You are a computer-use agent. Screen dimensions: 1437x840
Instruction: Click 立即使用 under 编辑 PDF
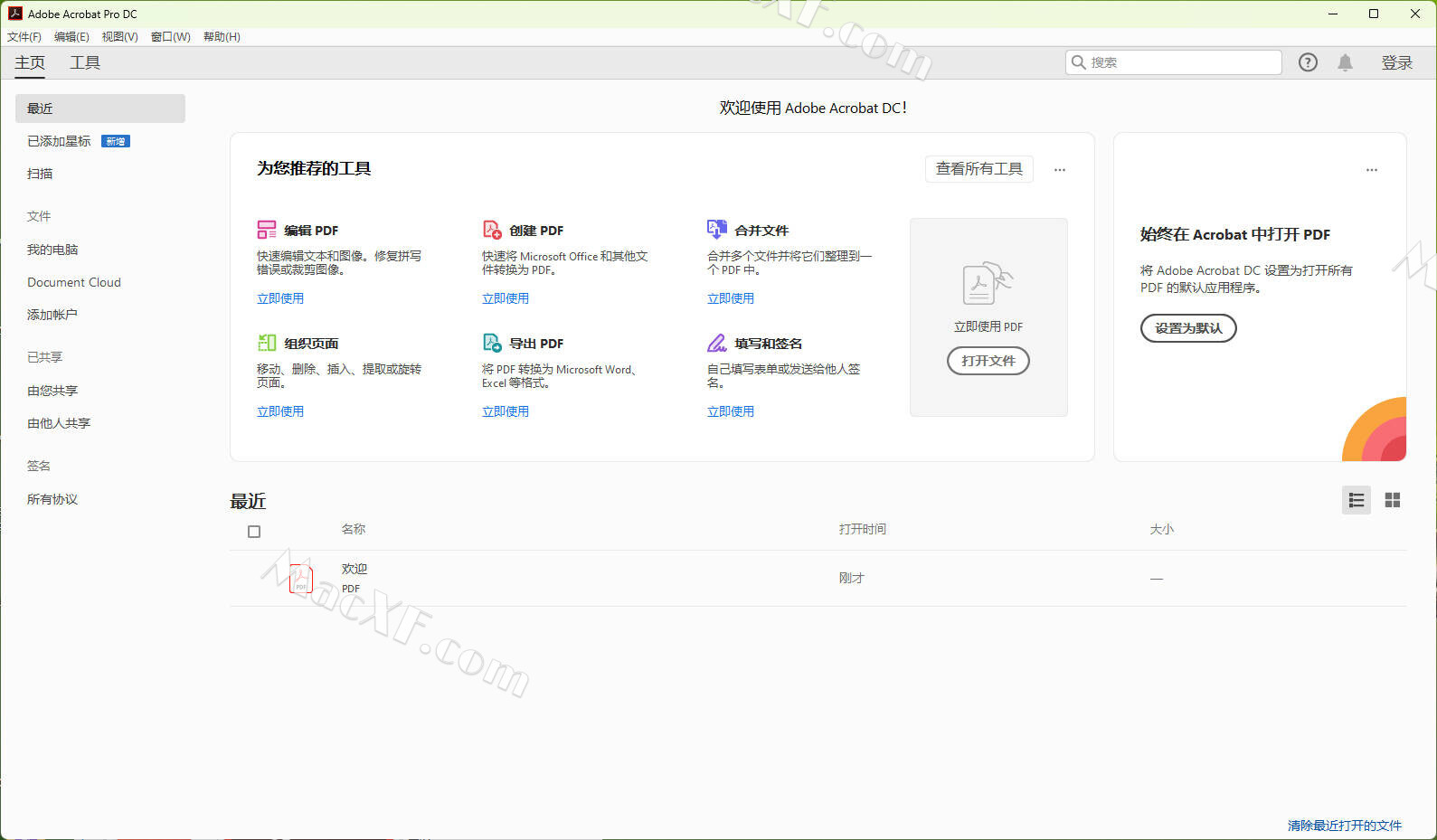coord(280,298)
